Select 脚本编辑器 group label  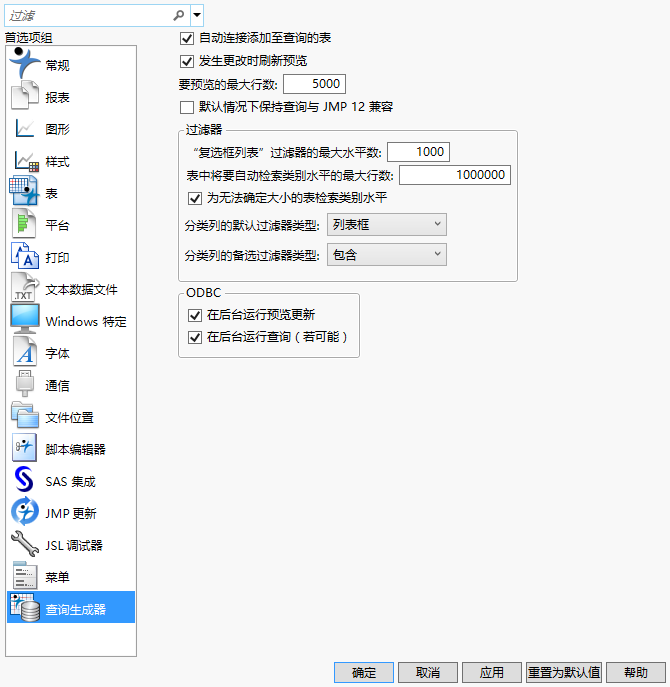[75, 450]
